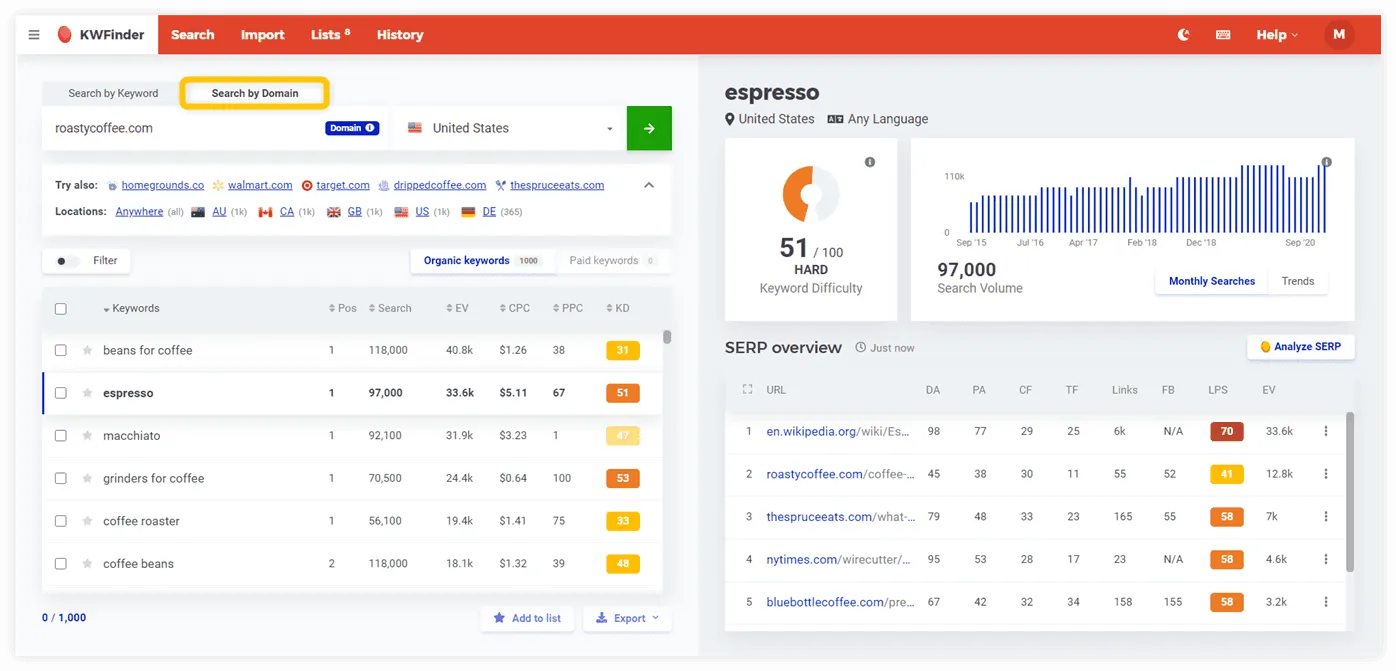Viewport: 1396px width, 671px height.
Task: Open the History menu item
Action: coord(400,35)
